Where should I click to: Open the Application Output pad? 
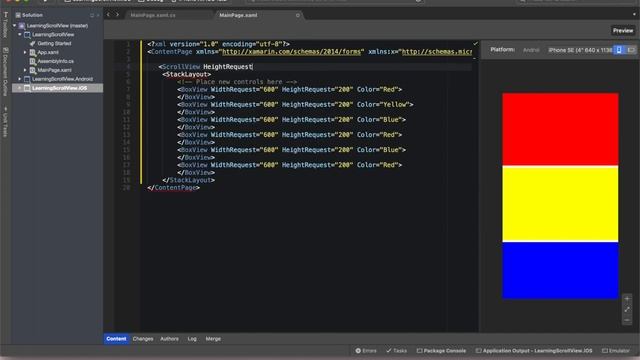pyautogui.click(x=534, y=351)
